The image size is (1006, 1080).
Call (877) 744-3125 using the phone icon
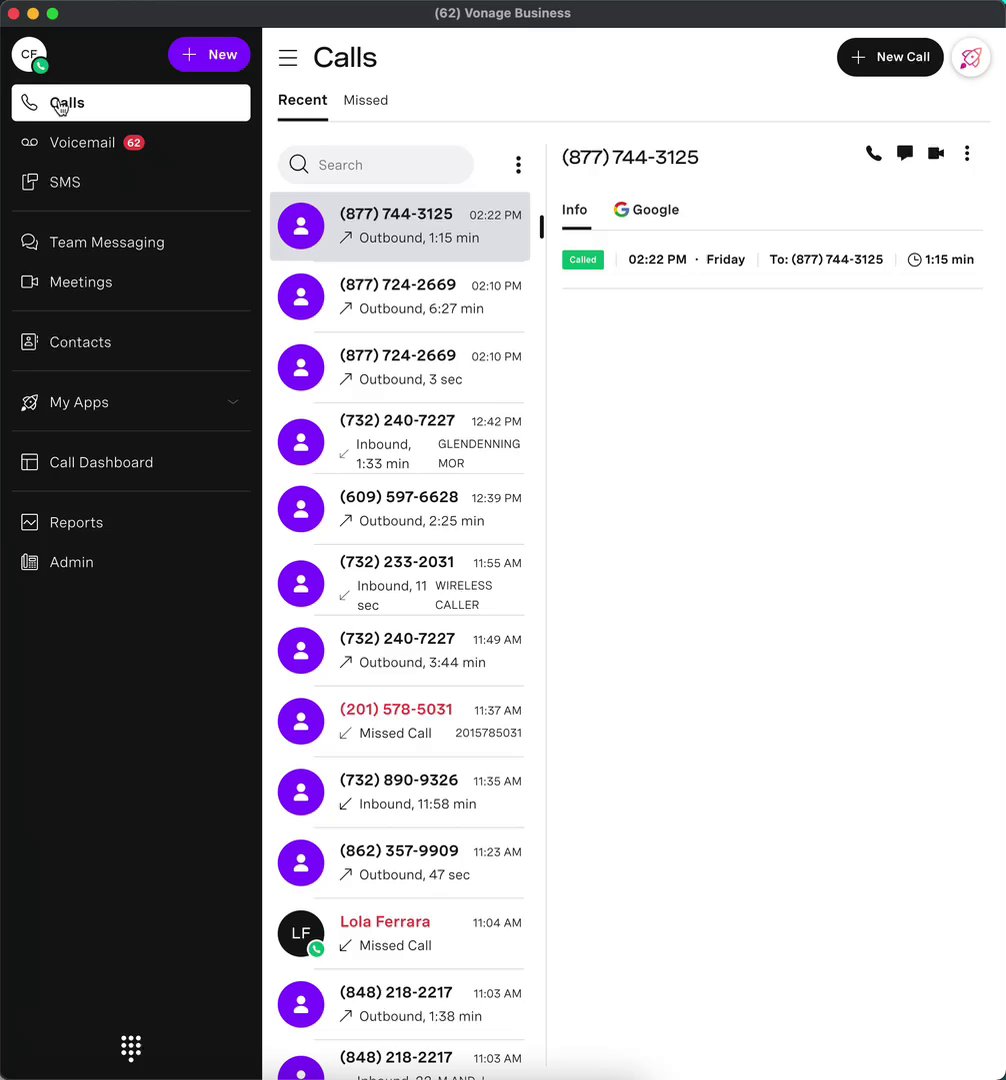coord(873,153)
